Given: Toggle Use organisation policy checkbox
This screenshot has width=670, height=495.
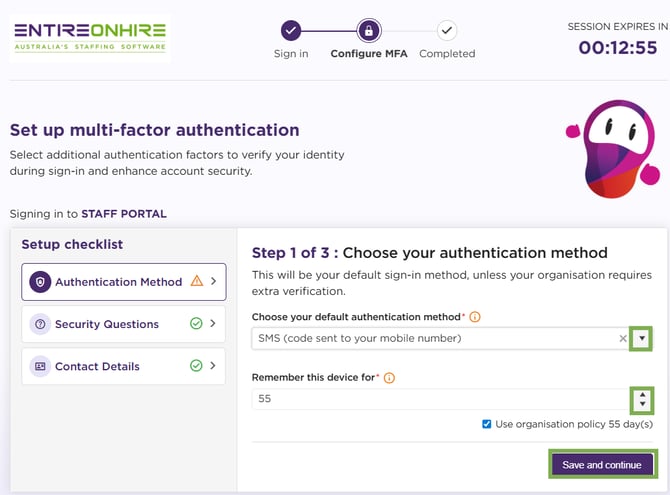Looking at the screenshot, I should [487, 424].
